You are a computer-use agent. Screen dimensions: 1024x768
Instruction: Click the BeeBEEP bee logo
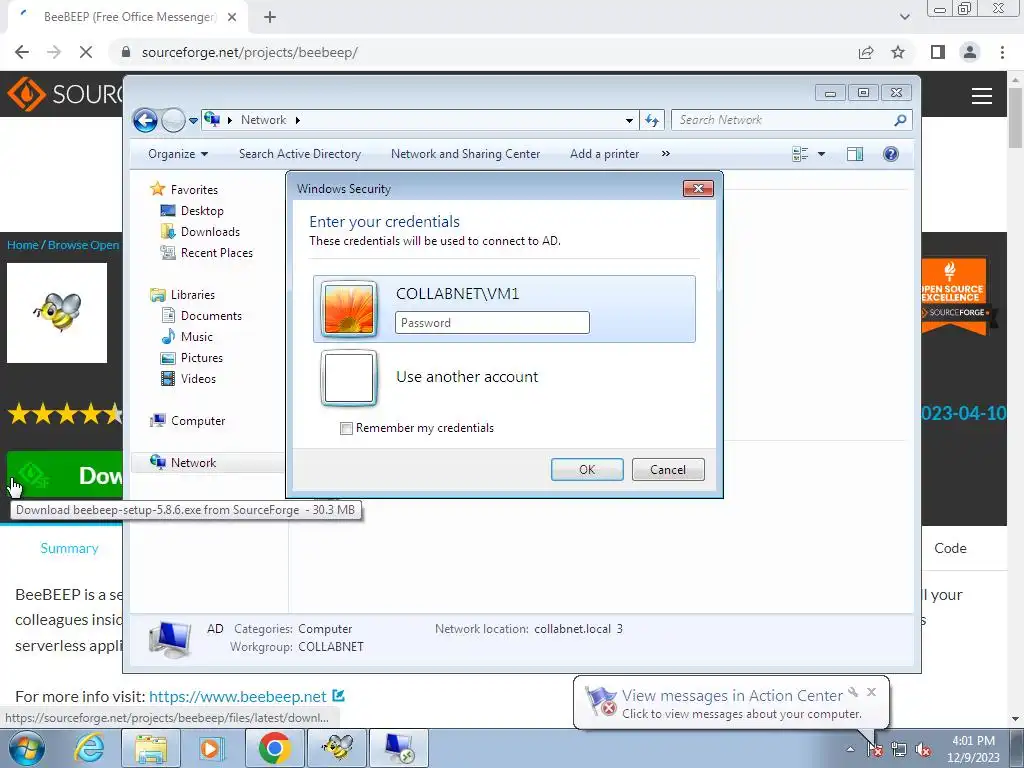(57, 313)
